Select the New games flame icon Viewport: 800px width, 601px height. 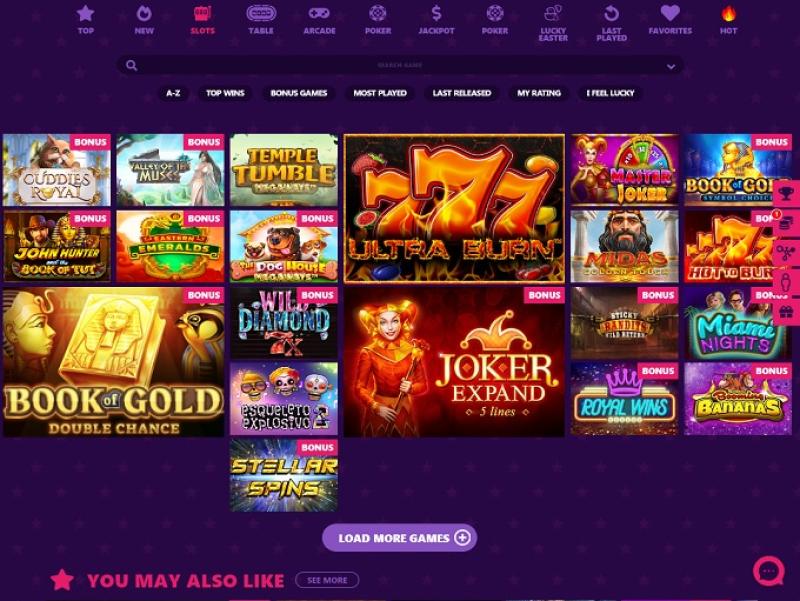[x=144, y=19]
